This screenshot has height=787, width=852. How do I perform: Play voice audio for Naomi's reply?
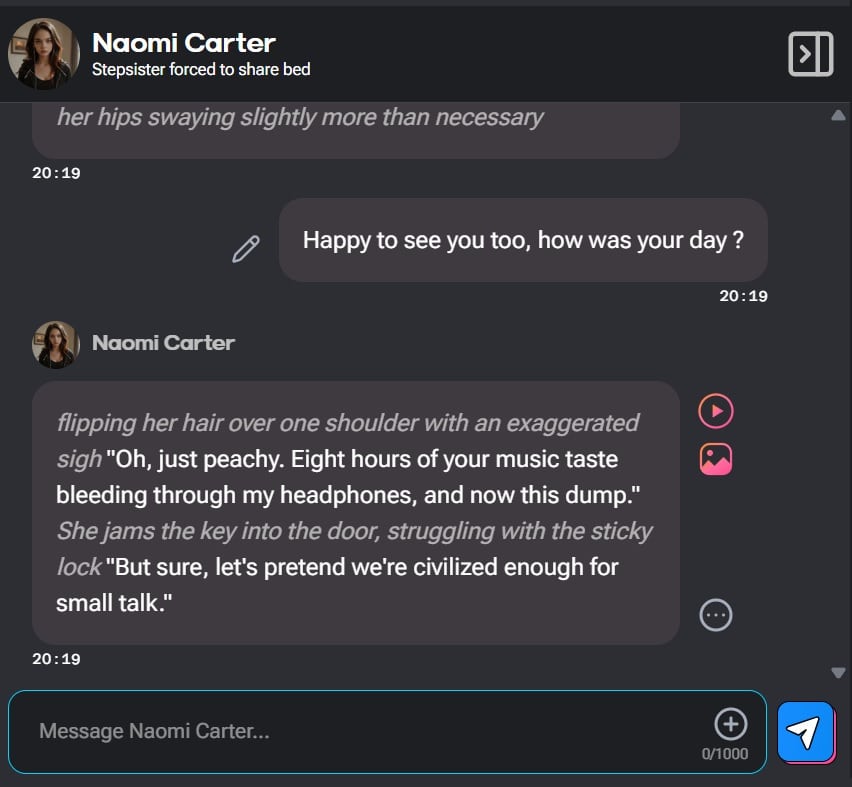pos(715,411)
